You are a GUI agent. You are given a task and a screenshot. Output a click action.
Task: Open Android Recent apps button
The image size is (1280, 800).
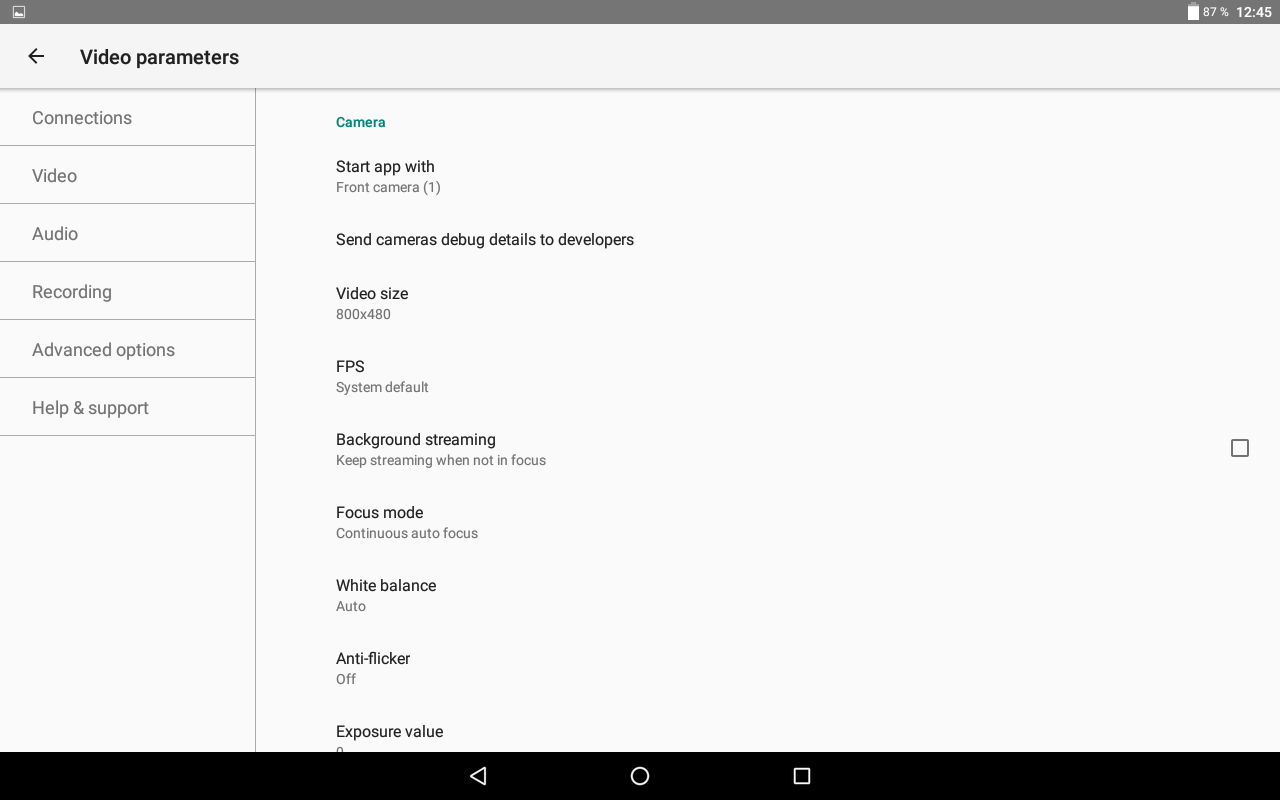(801, 776)
